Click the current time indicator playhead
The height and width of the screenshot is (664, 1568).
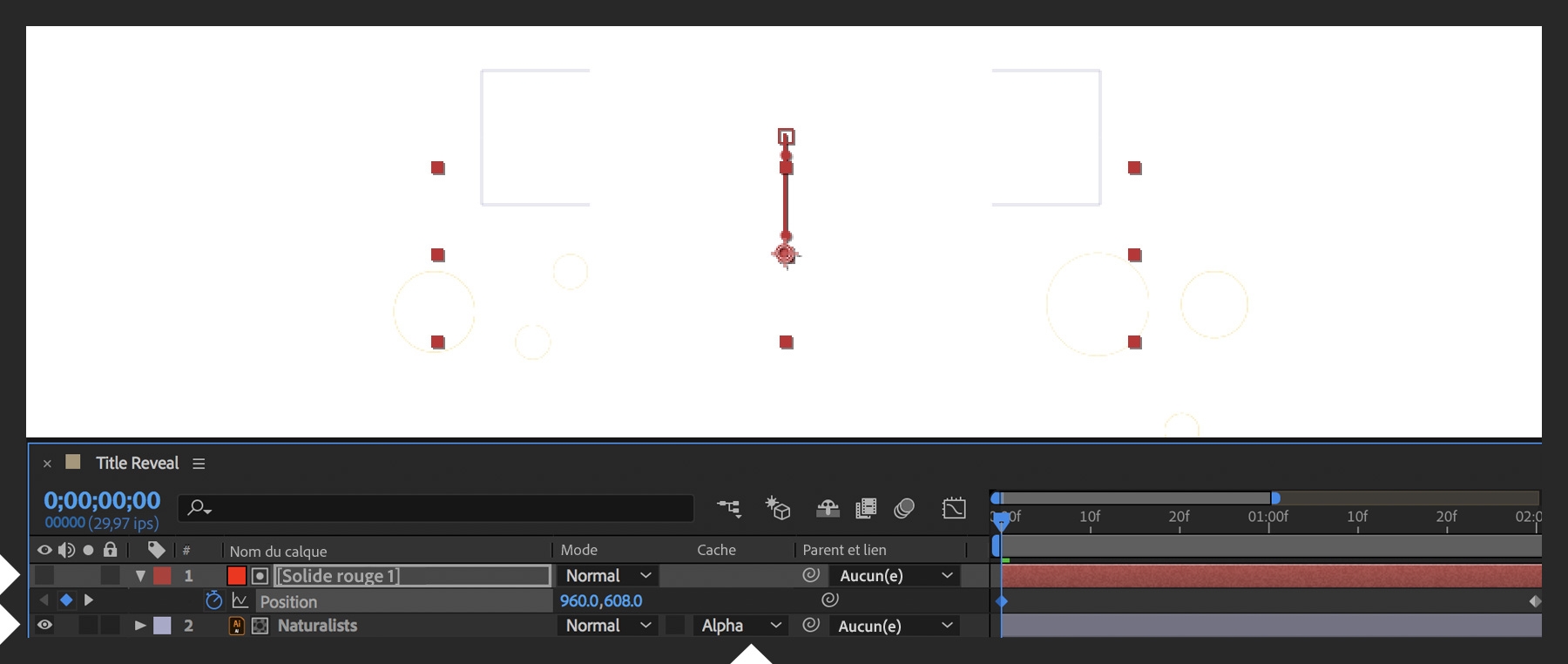pos(1002,520)
